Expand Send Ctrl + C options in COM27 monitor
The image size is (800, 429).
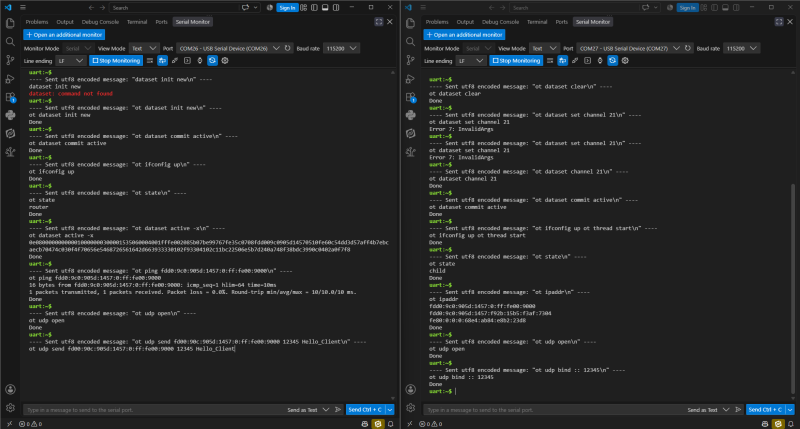790,410
